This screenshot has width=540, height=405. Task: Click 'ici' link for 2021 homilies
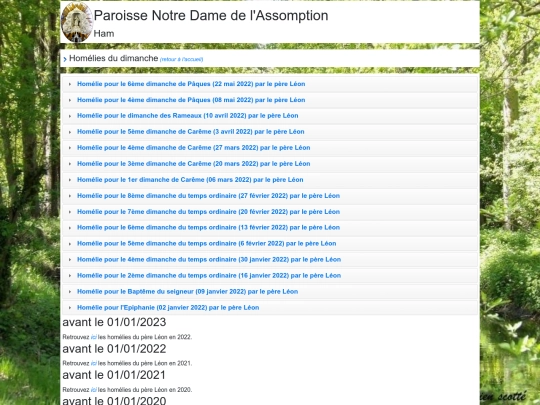pos(93,363)
